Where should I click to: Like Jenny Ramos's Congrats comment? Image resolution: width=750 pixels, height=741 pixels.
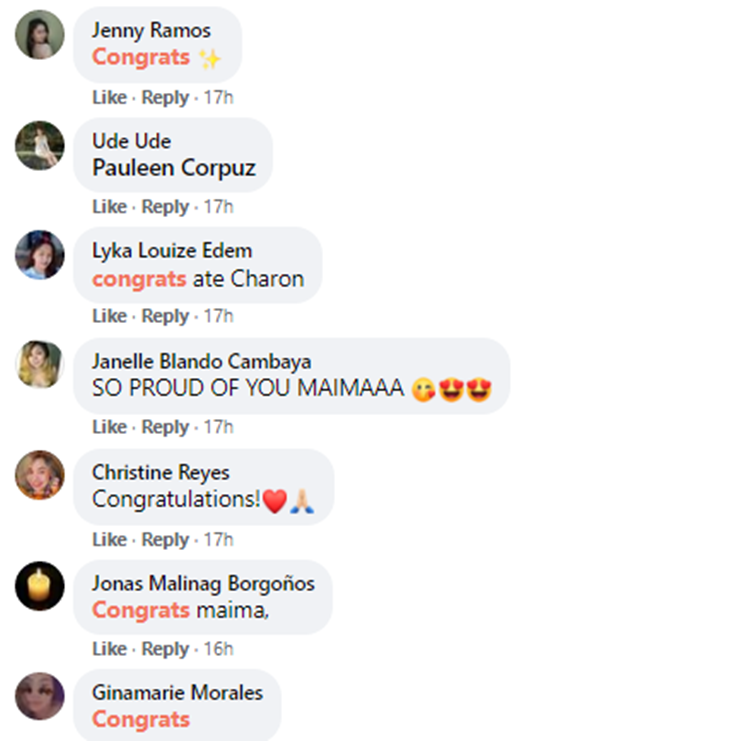click(x=110, y=97)
